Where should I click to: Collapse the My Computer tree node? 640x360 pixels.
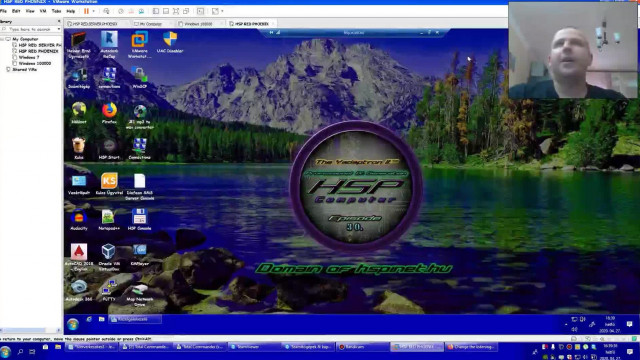2,39
